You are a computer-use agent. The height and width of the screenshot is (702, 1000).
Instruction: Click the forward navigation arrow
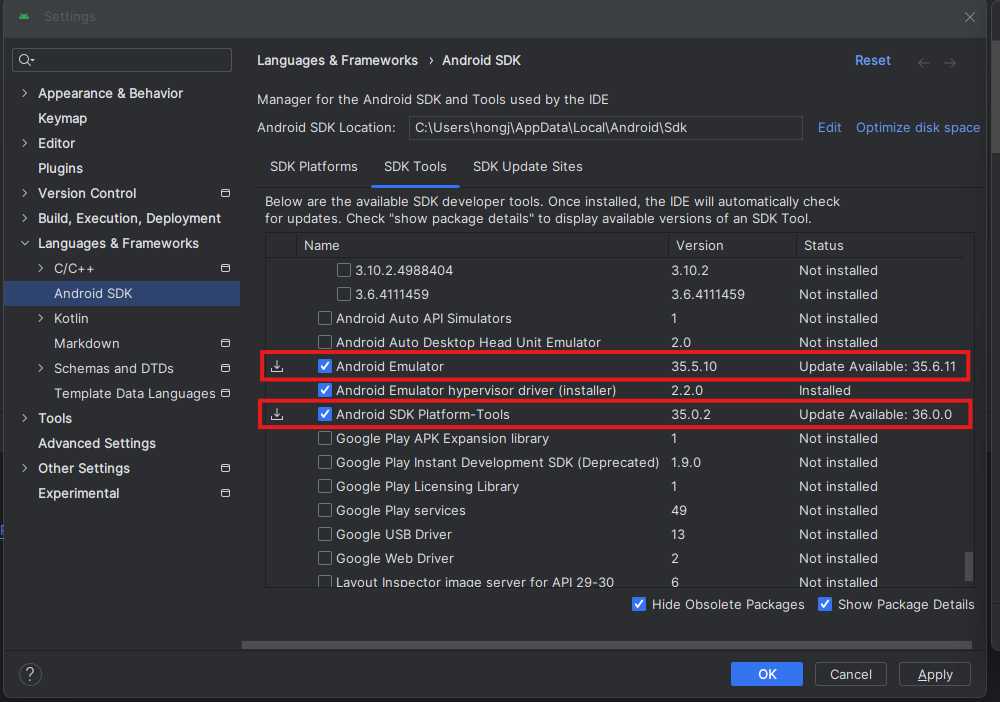950,62
